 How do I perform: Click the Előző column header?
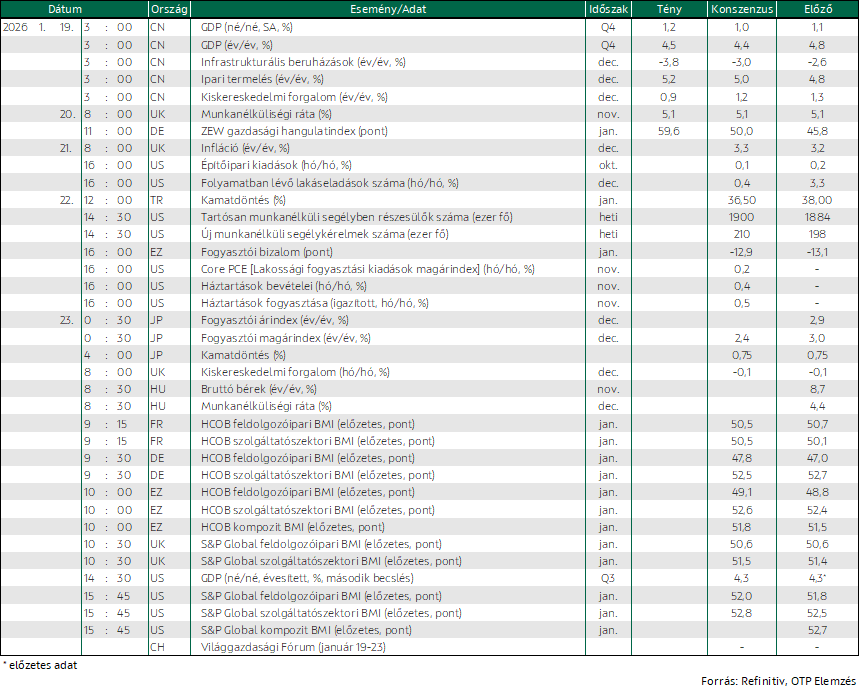(817, 9)
